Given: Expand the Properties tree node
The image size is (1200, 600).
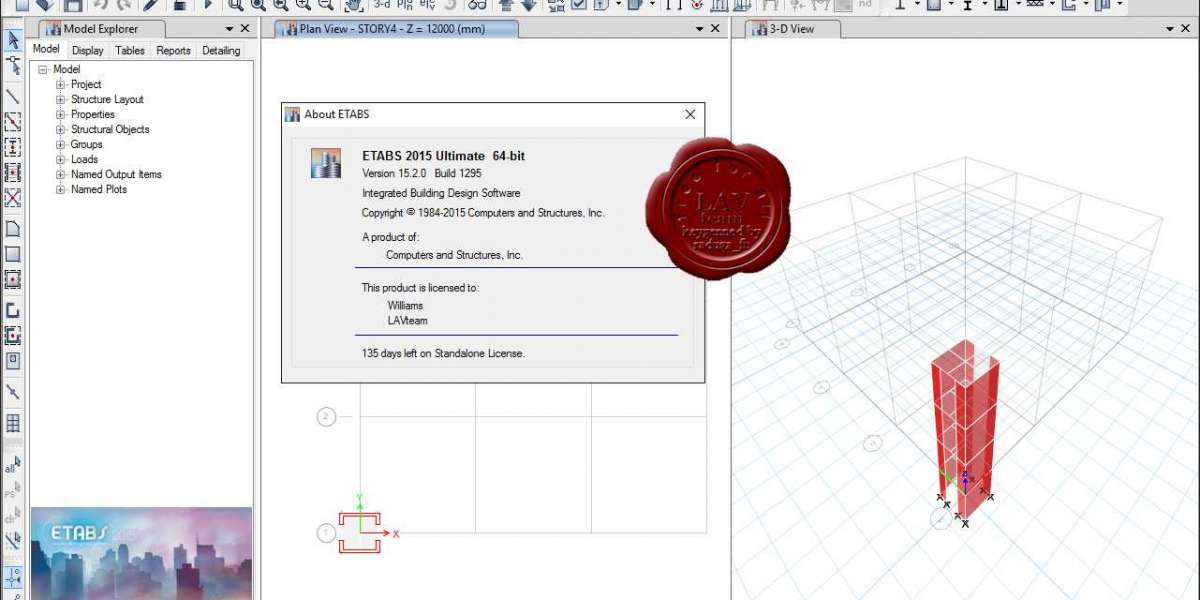Looking at the screenshot, I should tap(61, 115).
